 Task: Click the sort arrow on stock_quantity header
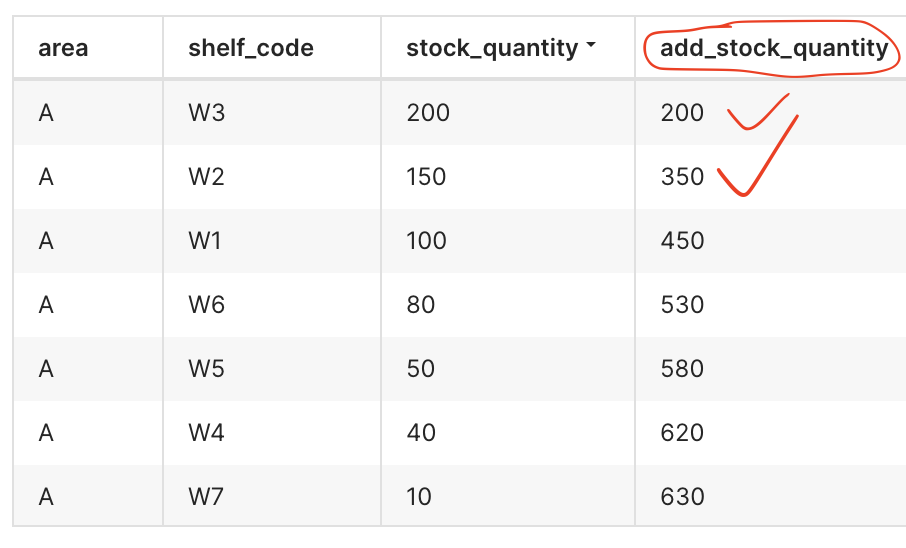[592, 48]
